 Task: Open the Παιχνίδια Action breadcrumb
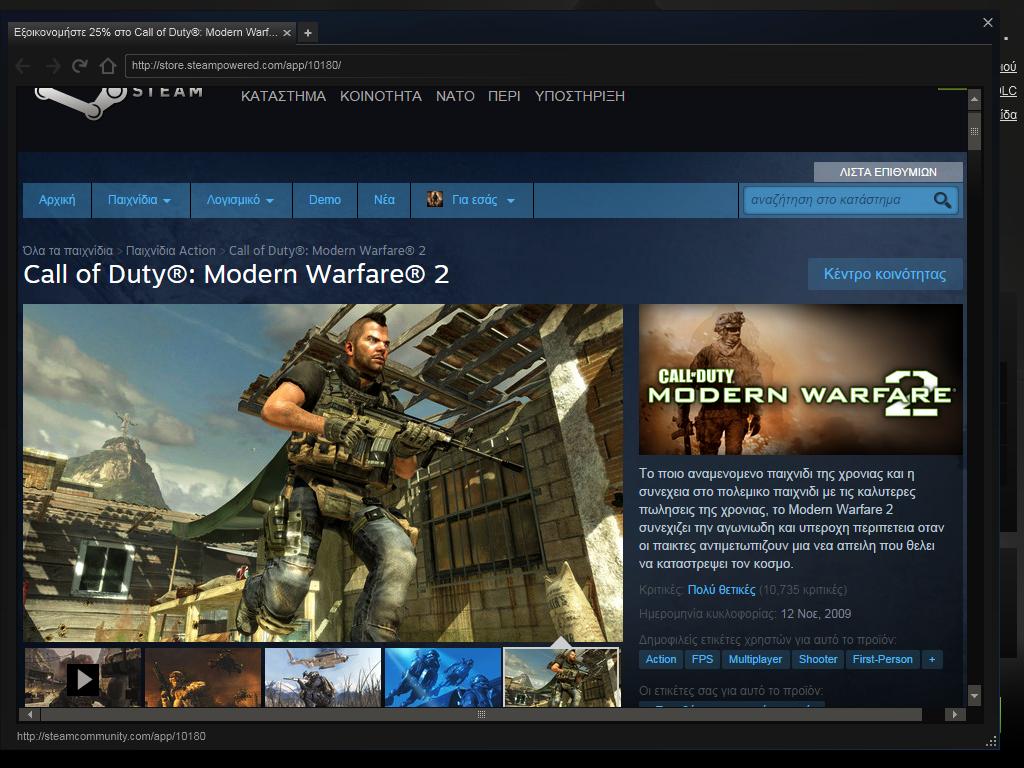point(170,251)
